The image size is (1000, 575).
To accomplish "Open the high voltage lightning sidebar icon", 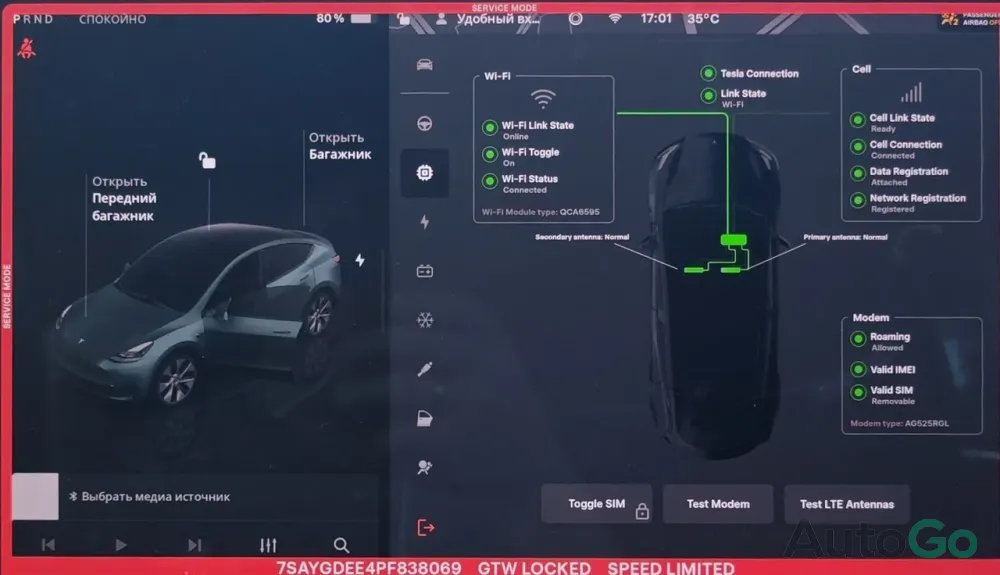I will pos(425,221).
